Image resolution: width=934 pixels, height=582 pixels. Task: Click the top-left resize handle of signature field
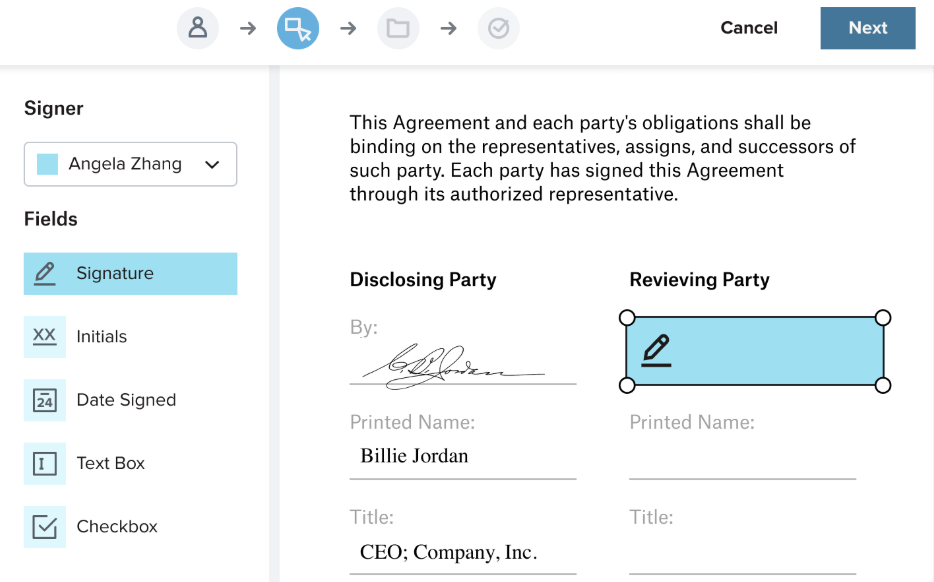pos(627,318)
